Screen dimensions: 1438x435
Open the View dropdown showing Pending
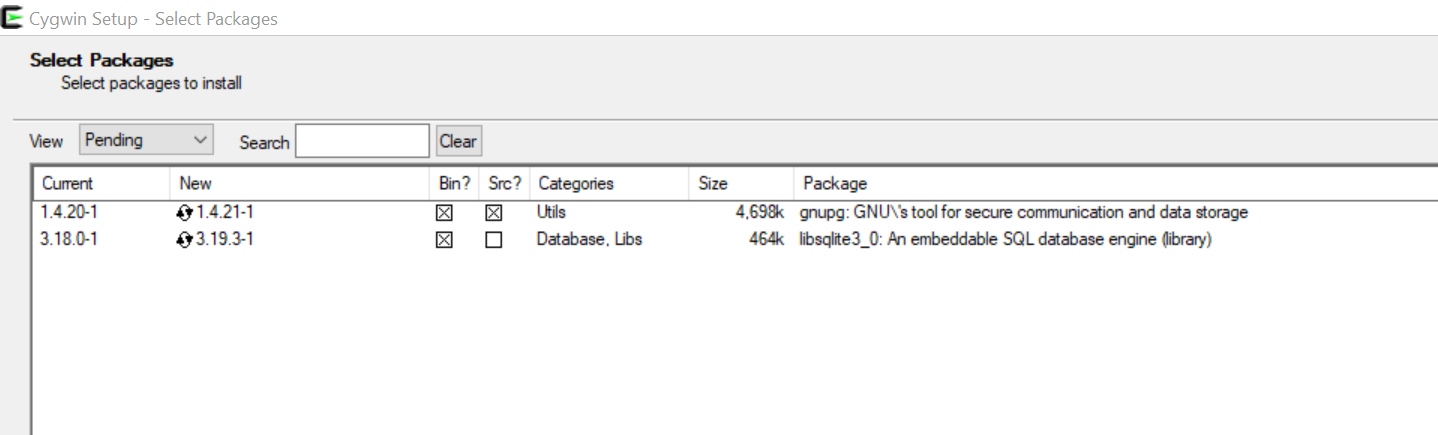(x=146, y=140)
